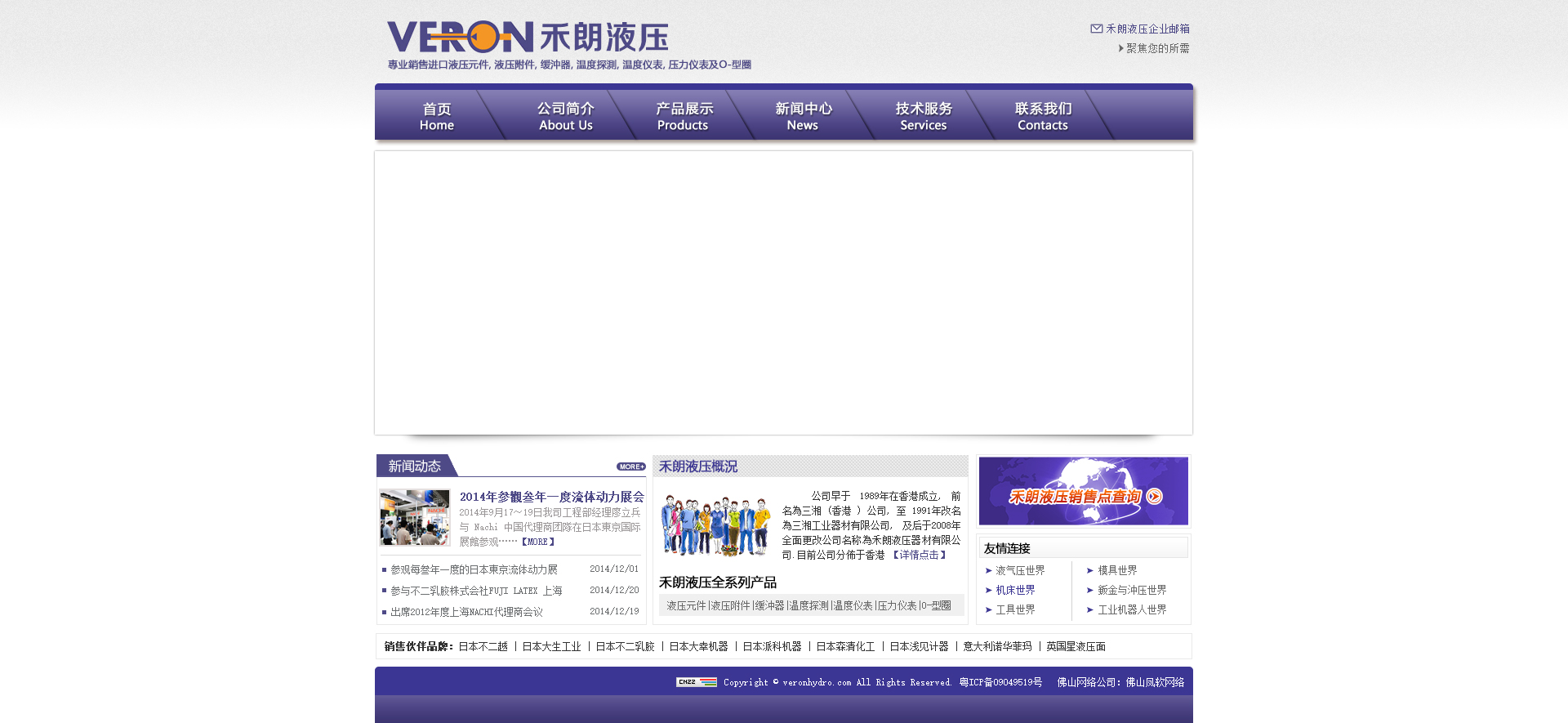Open the 2014年参観叁年一度流体动力展会 headline
This screenshot has width=1568, height=723.
coord(551,497)
